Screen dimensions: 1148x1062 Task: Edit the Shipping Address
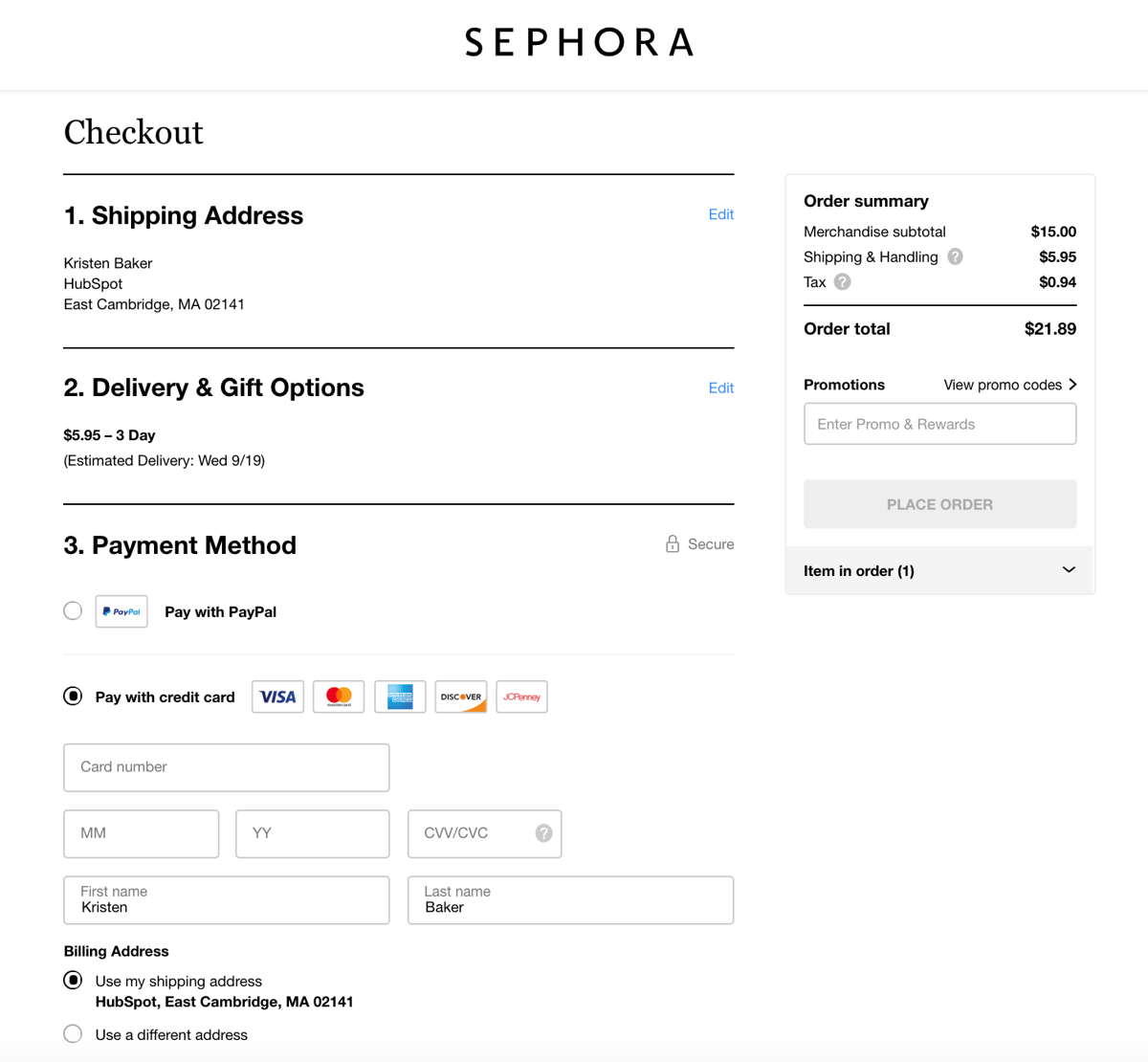click(721, 214)
